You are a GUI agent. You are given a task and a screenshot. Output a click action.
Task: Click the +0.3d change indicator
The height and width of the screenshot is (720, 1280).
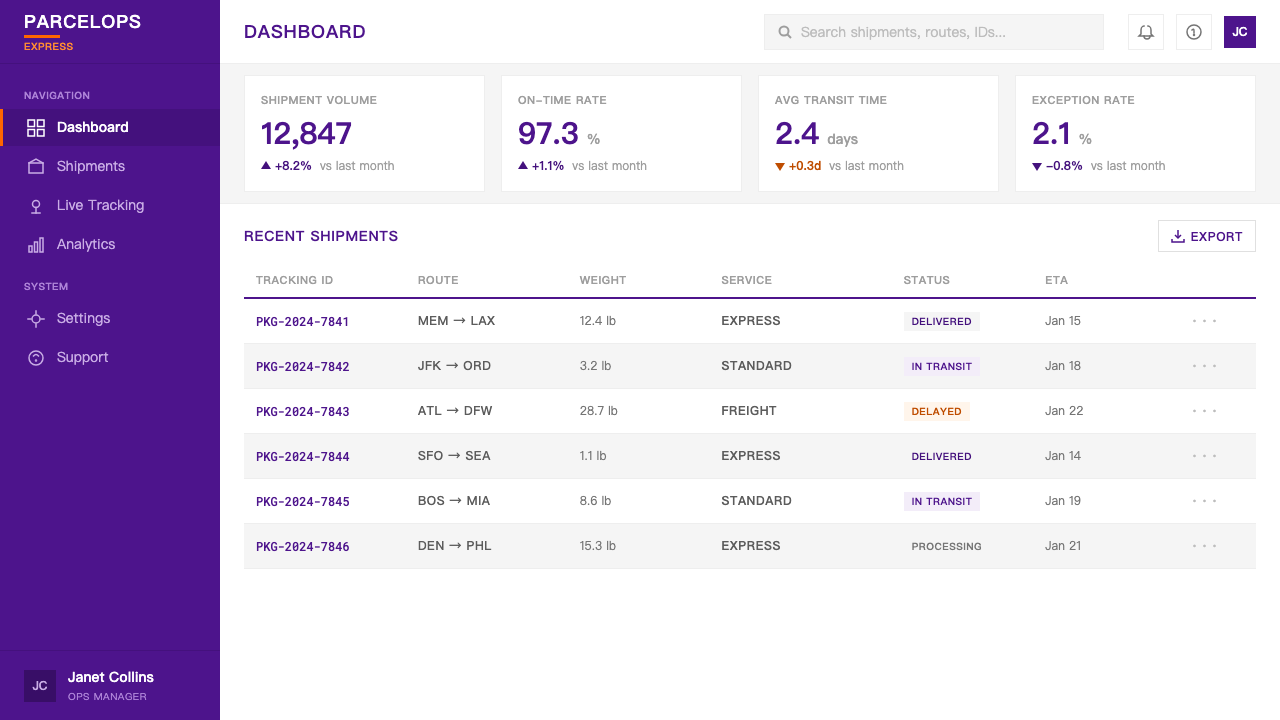(798, 166)
